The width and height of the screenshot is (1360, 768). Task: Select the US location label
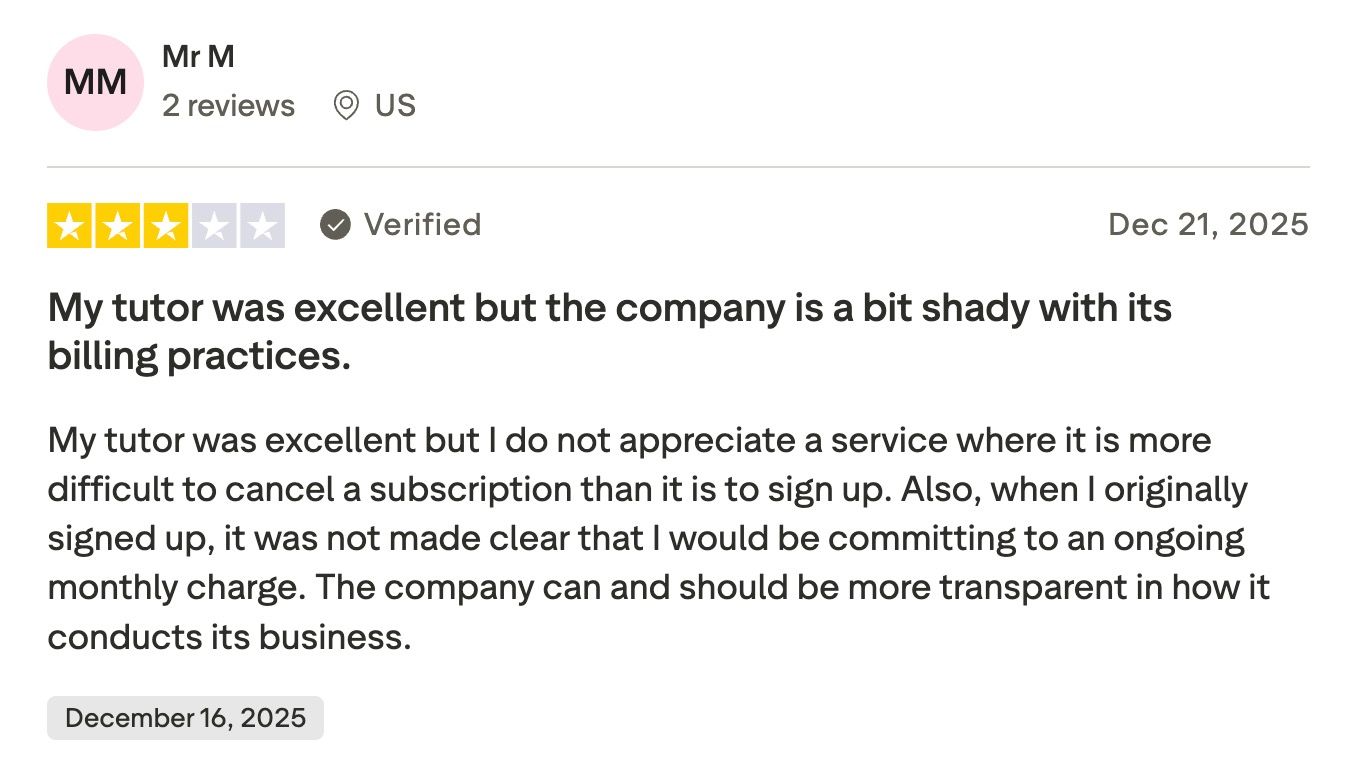[x=395, y=105]
